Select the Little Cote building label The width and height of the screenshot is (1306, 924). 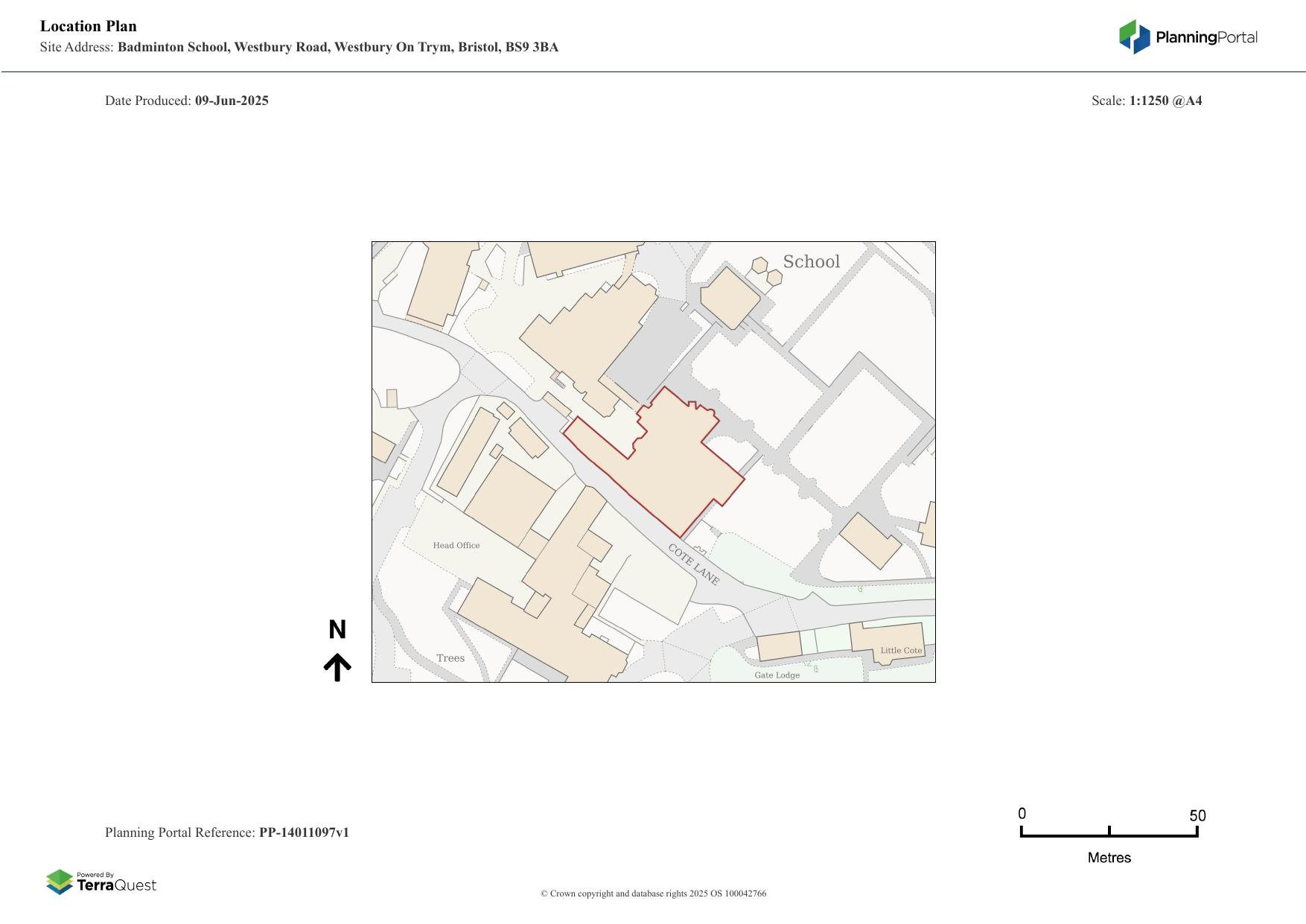(x=901, y=650)
